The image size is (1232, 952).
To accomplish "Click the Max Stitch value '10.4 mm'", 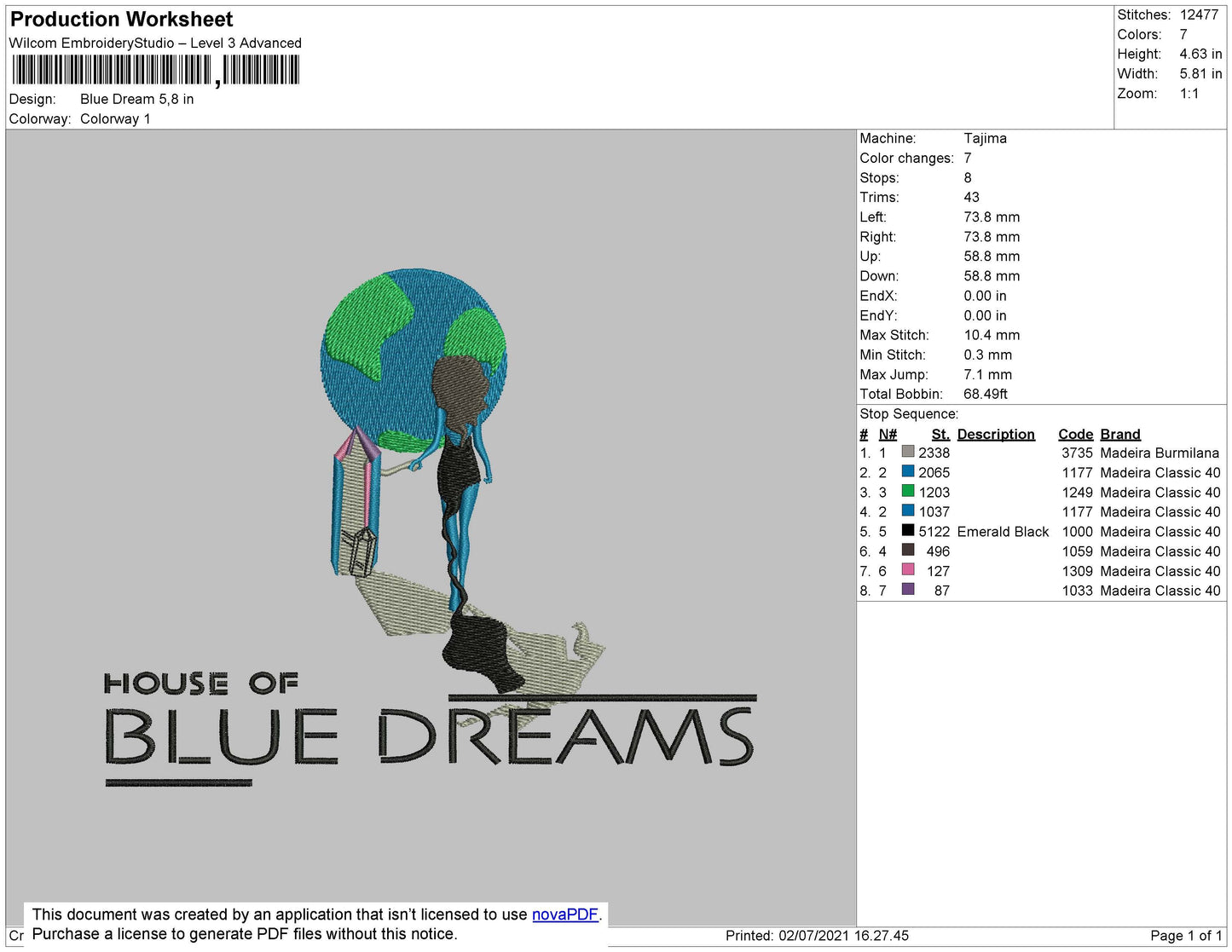I will (992, 335).
